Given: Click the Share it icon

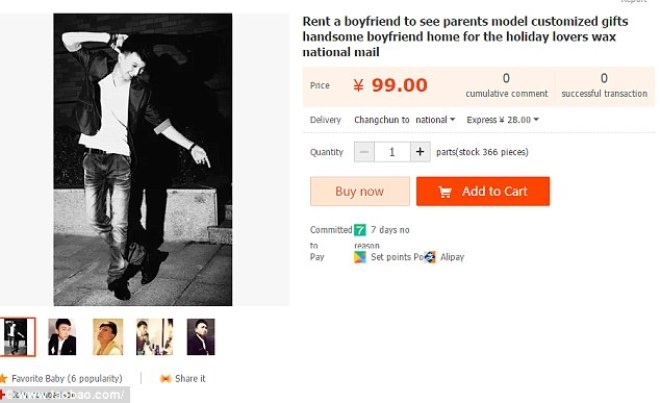Looking at the screenshot, I should coord(165,379).
